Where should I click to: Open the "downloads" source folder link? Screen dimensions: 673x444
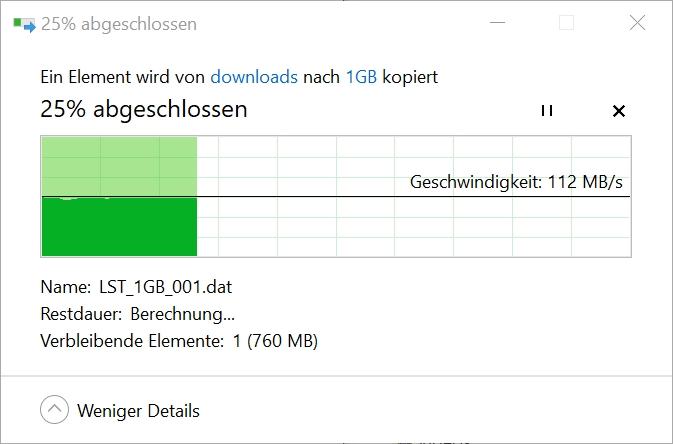point(254,76)
